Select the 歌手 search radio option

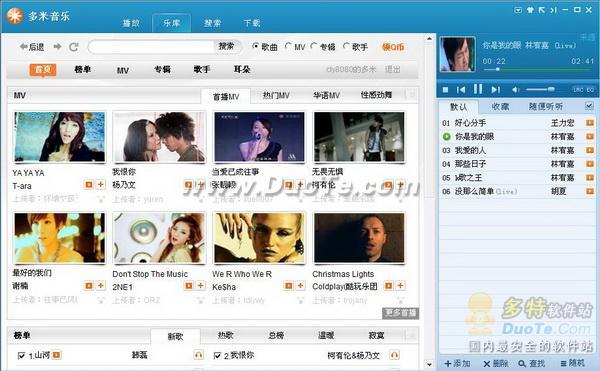[x=346, y=46]
